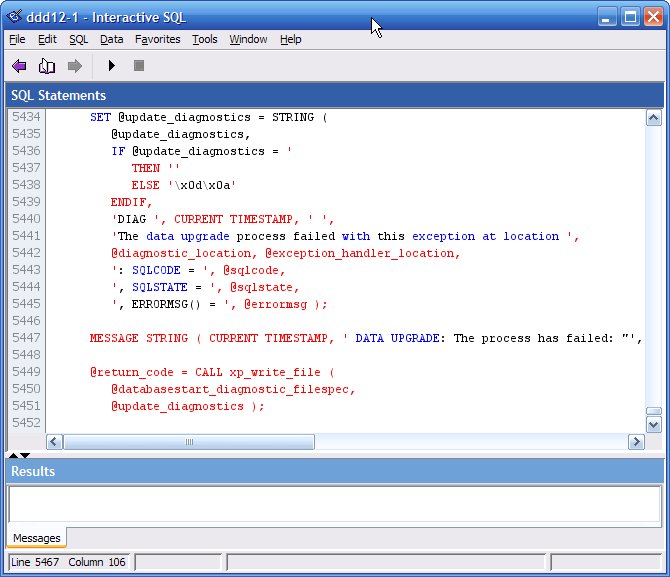Image resolution: width=670 pixels, height=577 pixels.
Task: Click '@sqlcode' on line 5443
Action: 253,270
